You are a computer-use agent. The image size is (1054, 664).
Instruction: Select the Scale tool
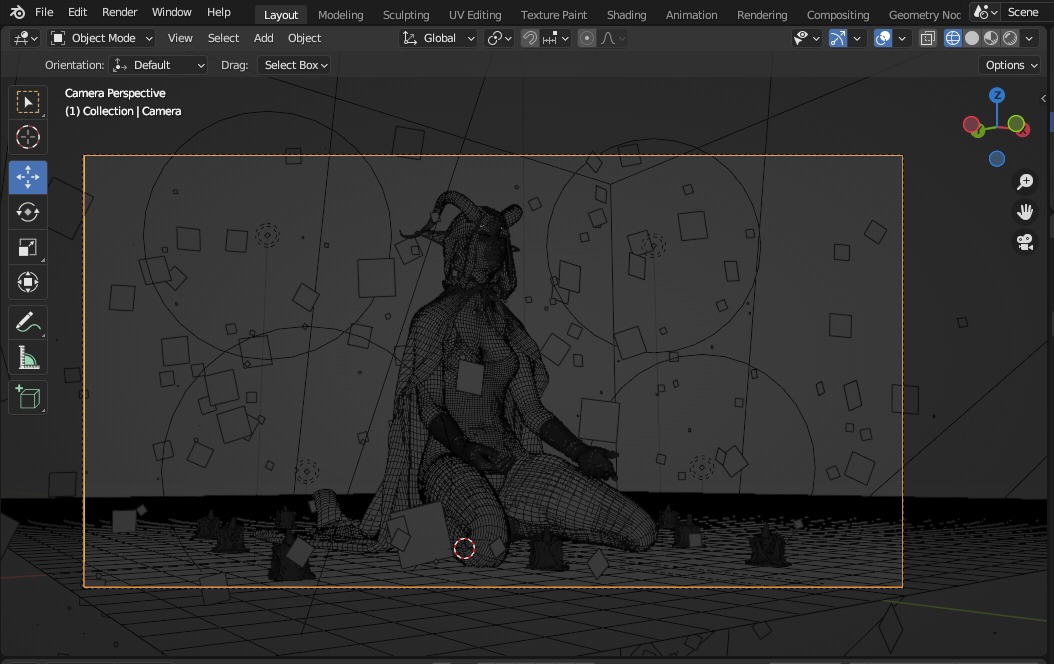coord(28,247)
